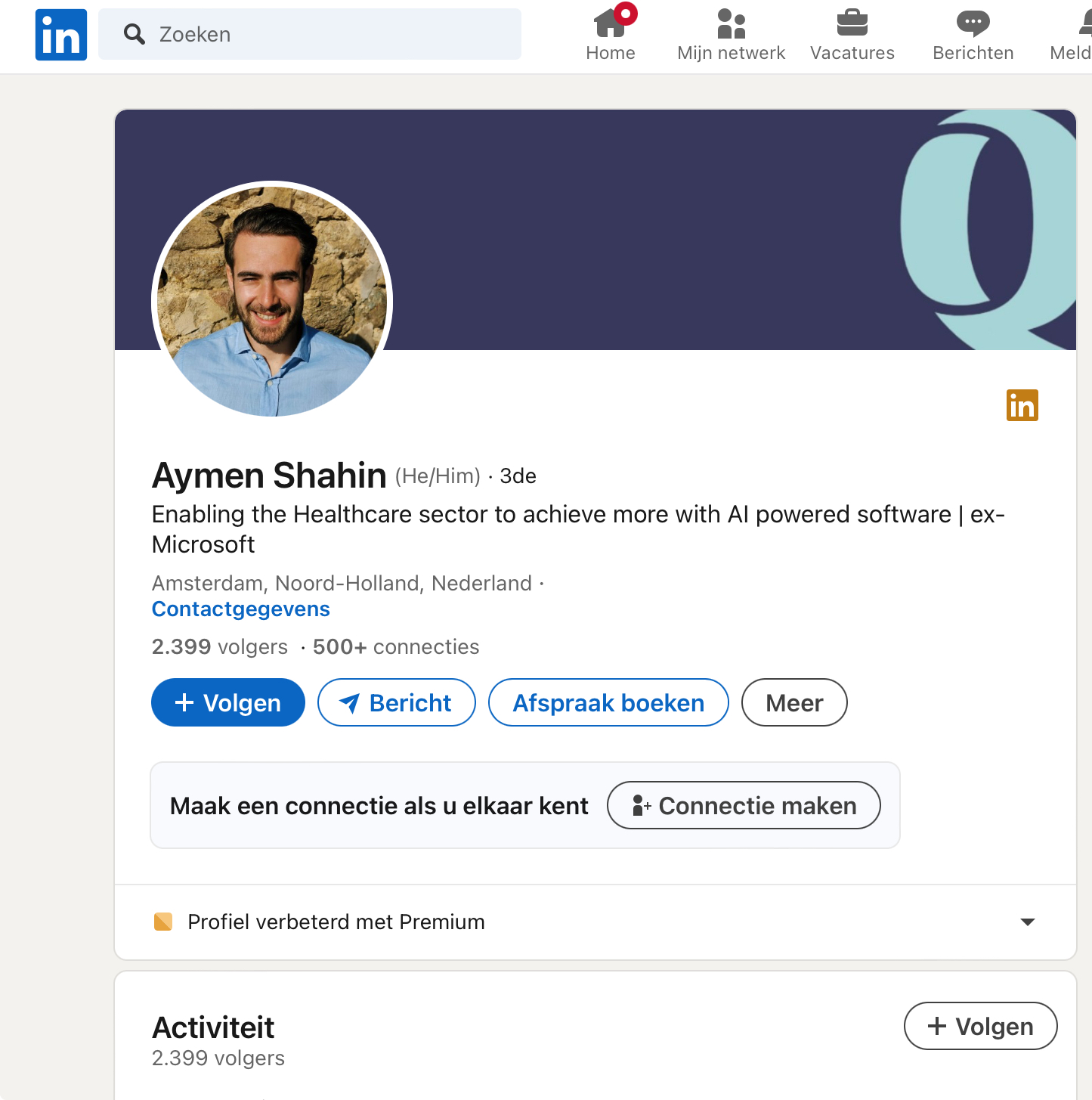Expand Profiel verbeterd met Premium arrow
Image resolution: width=1092 pixels, height=1100 pixels.
[x=1027, y=922]
